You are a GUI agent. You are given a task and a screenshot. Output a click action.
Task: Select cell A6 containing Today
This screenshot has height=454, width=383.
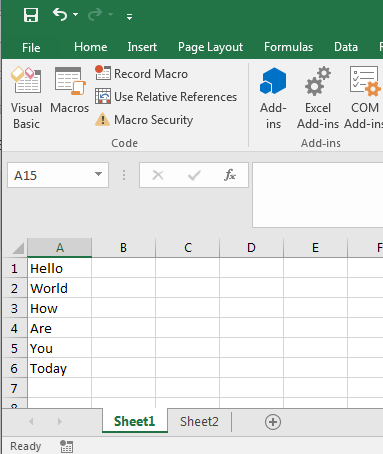59,368
